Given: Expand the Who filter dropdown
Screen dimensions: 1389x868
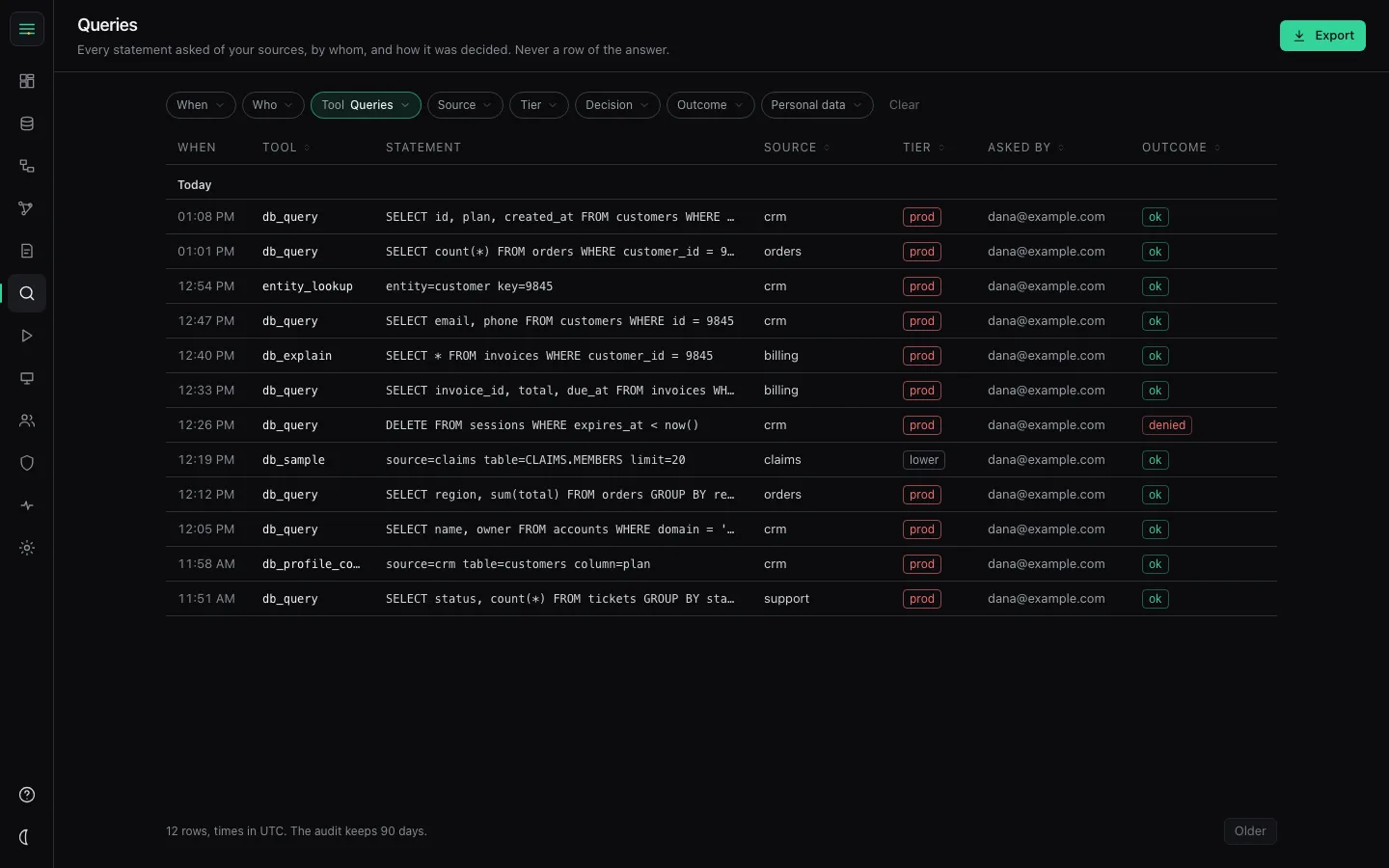Looking at the screenshot, I should tap(273, 105).
